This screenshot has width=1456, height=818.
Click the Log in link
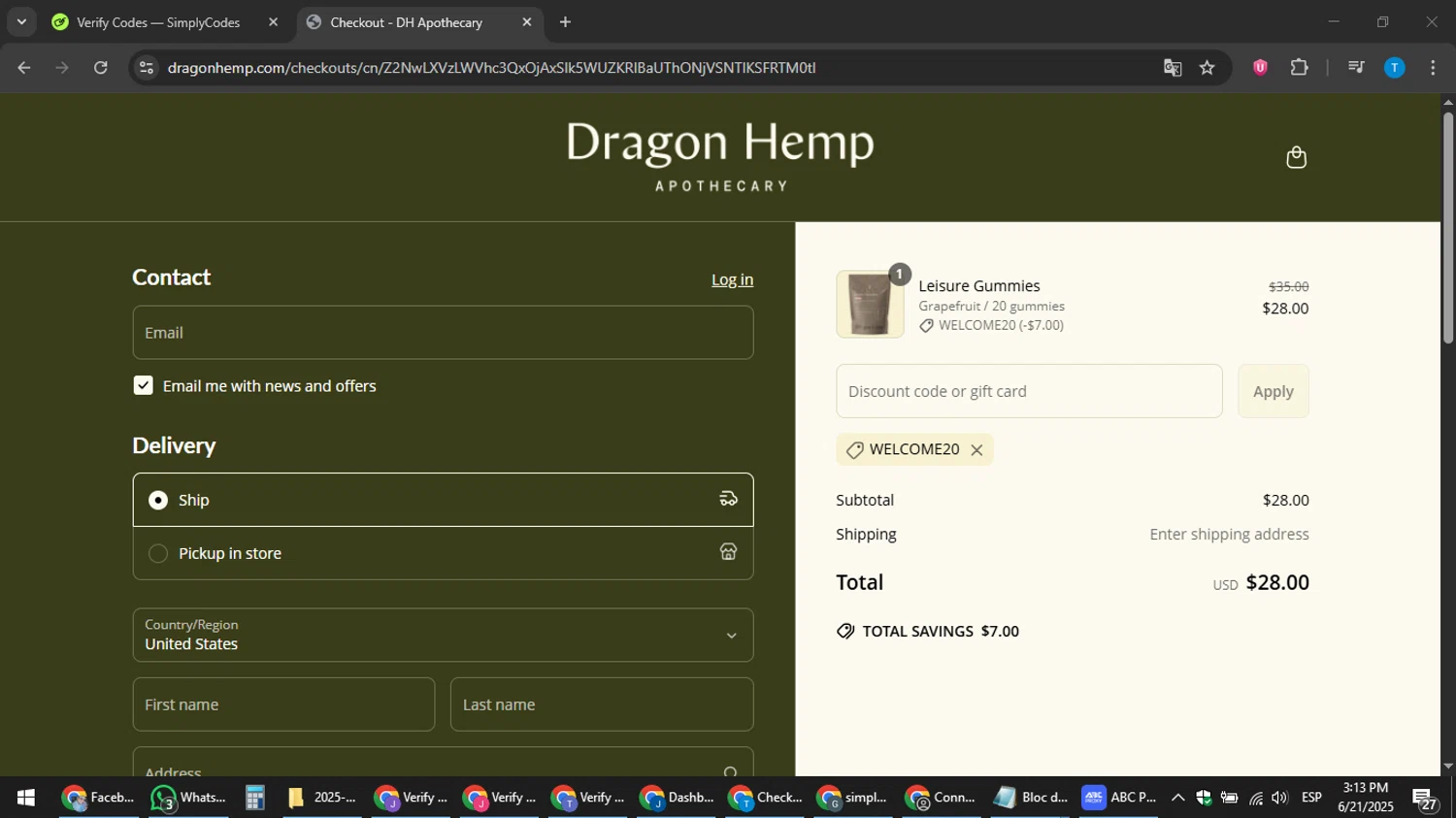click(732, 279)
